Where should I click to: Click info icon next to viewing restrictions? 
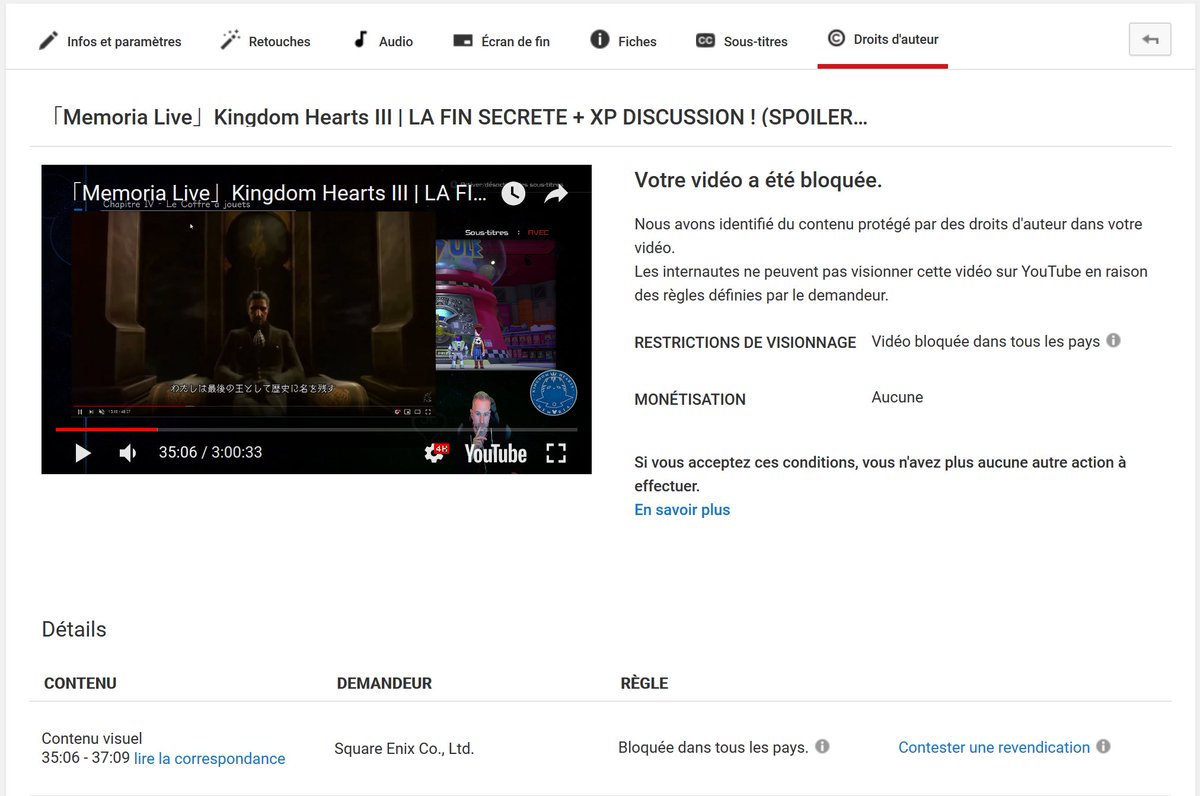pos(1113,341)
